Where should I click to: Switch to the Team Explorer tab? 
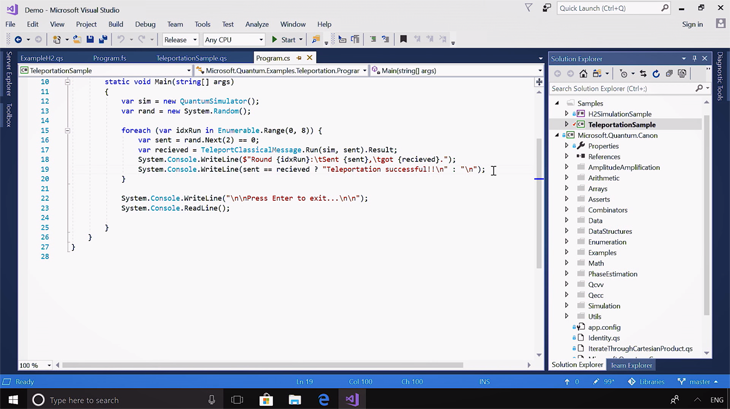(x=631, y=365)
